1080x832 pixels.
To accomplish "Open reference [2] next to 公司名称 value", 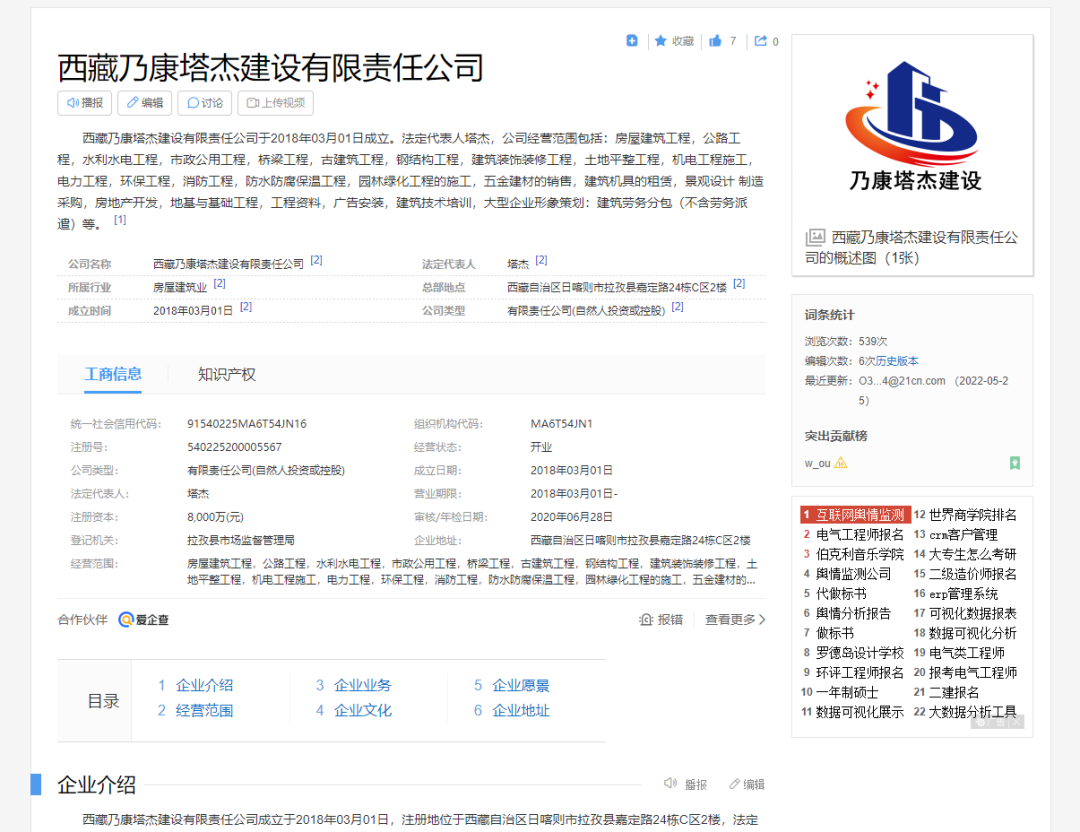I will [316, 260].
